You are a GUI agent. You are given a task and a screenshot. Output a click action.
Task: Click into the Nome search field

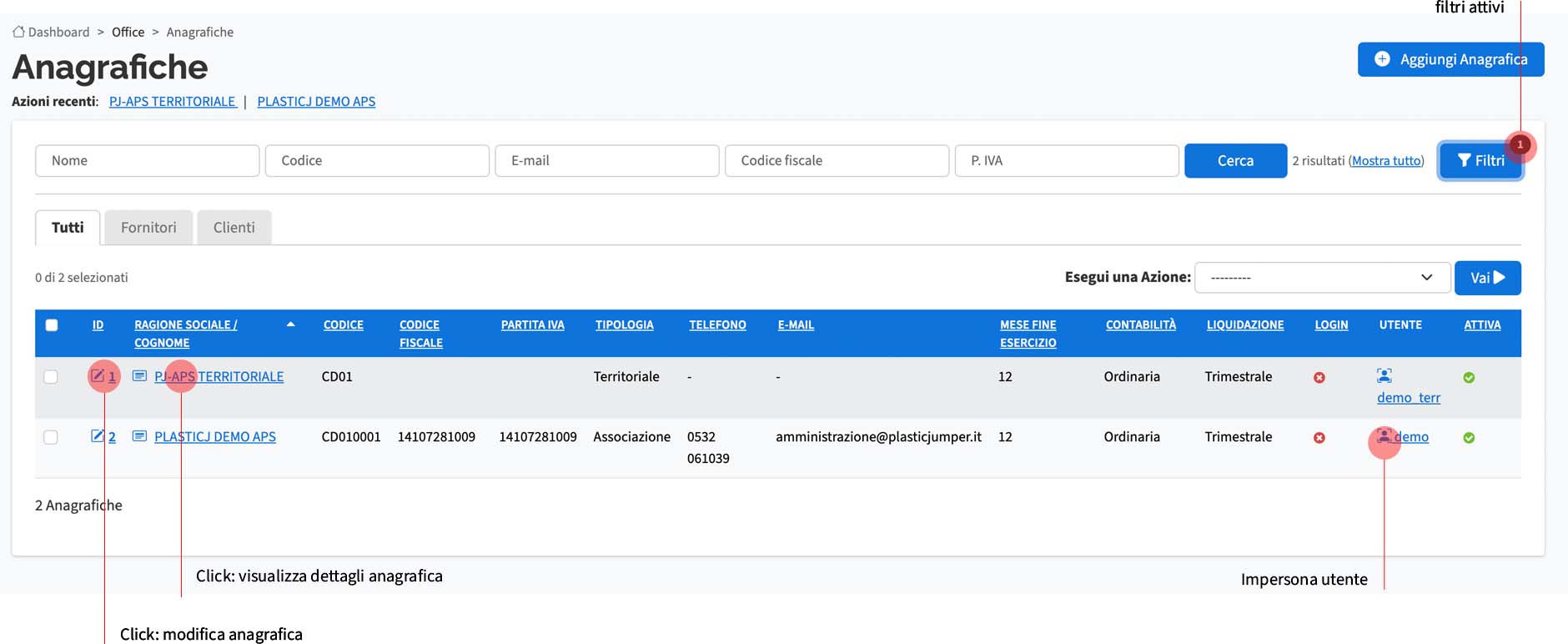[148, 161]
